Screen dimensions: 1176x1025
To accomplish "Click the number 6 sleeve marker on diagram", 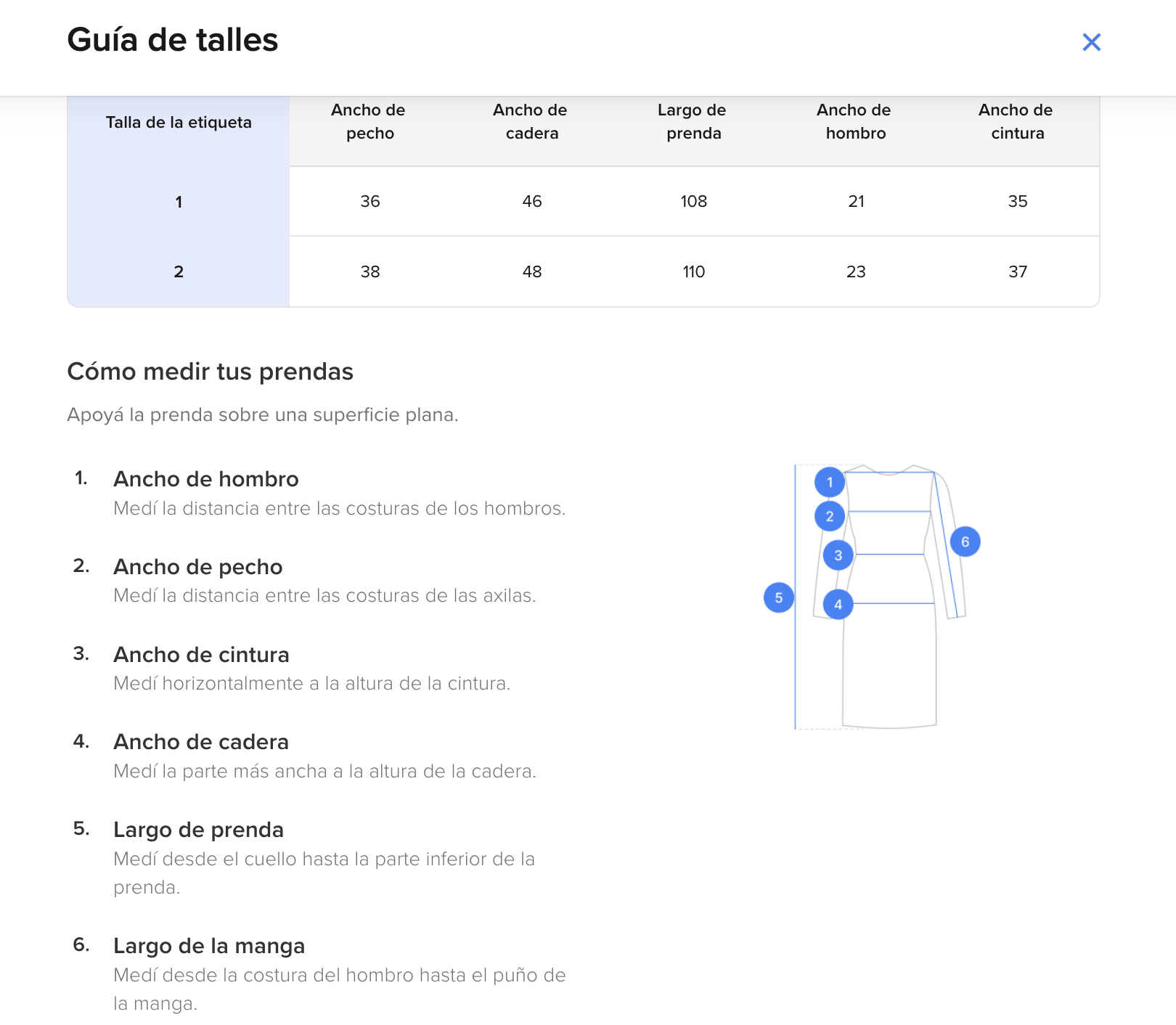I will pos(965,542).
